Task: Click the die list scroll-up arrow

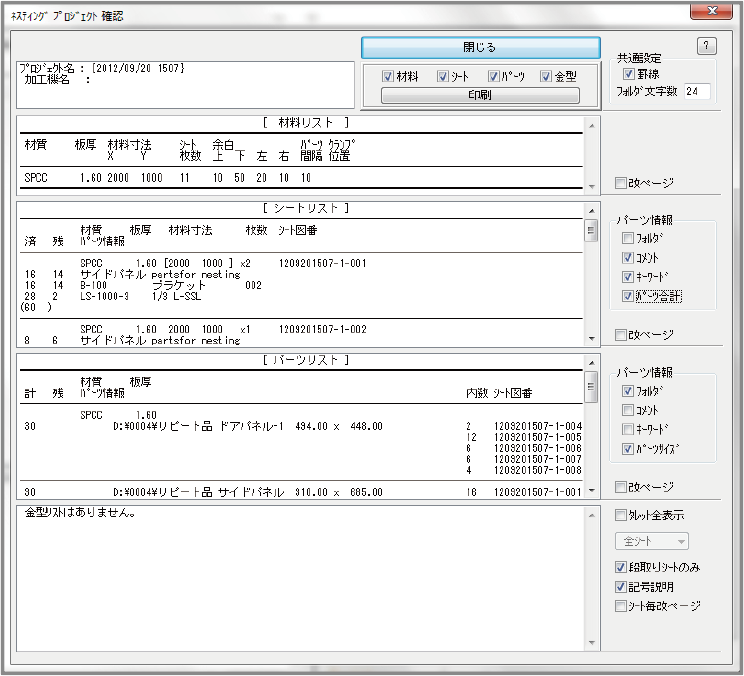Action: pyautogui.click(x=592, y=515)
